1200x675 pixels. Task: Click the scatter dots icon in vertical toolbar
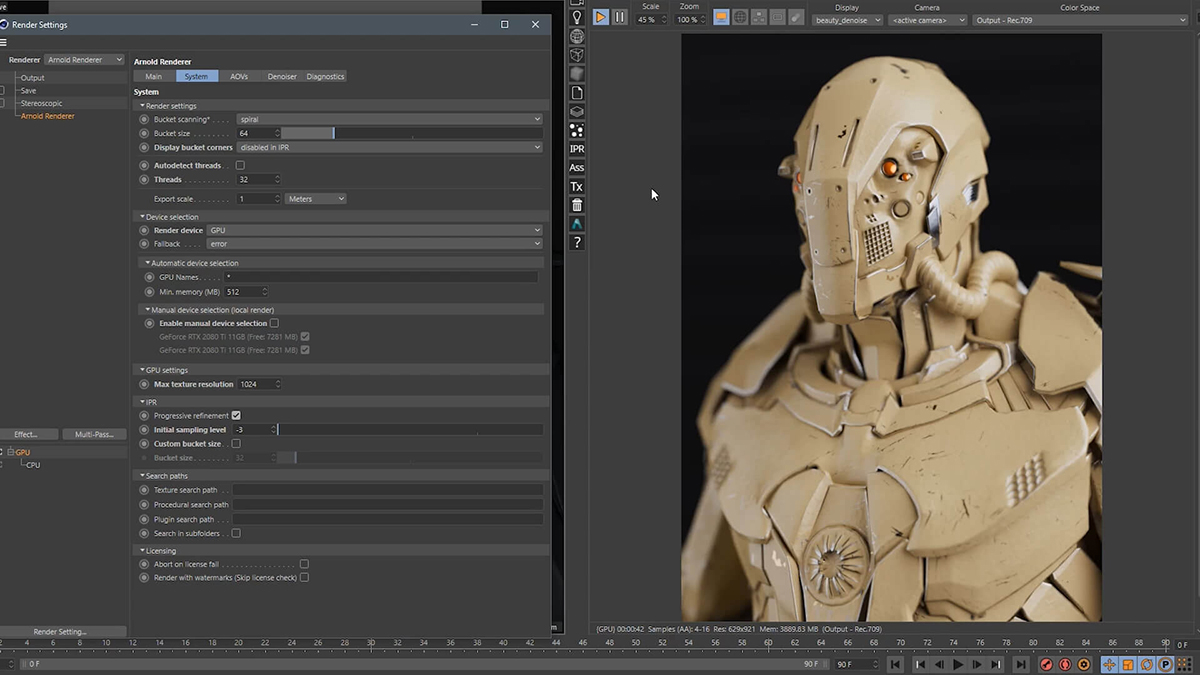click(577, 130)
